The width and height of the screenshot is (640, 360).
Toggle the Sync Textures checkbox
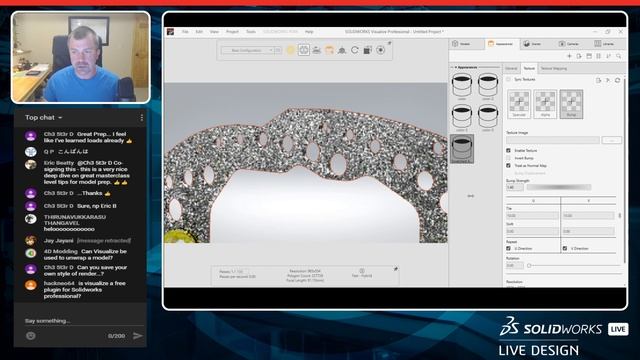(x=509, y=80)
